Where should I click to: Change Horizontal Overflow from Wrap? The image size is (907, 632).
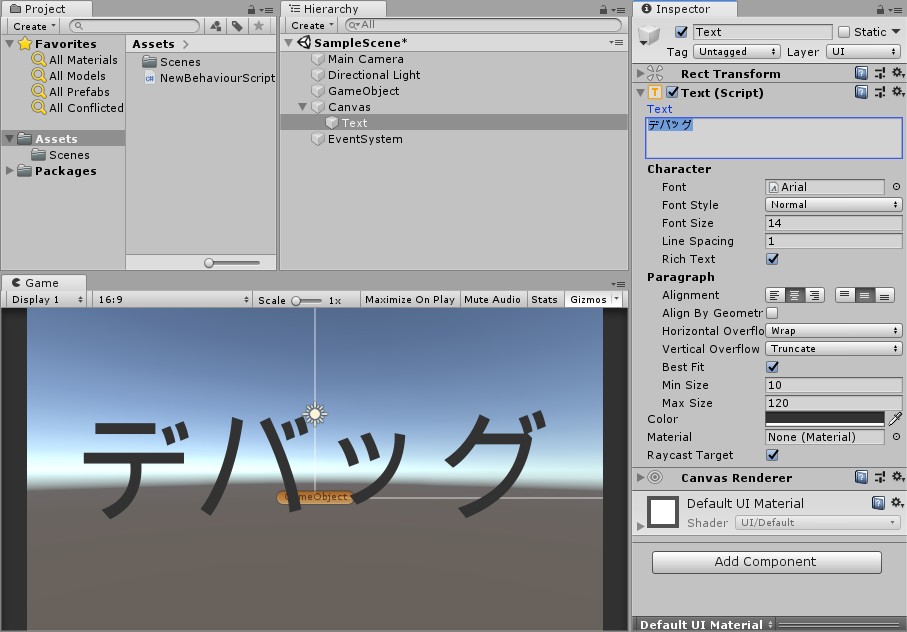pyautogui.click(x=833, y=330)
